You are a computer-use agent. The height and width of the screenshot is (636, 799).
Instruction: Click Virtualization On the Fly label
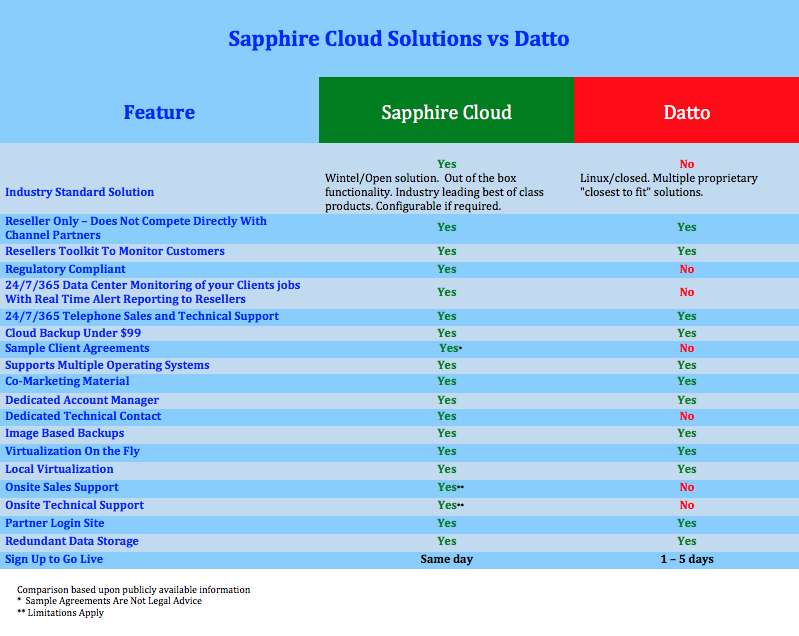pos(72,451)
